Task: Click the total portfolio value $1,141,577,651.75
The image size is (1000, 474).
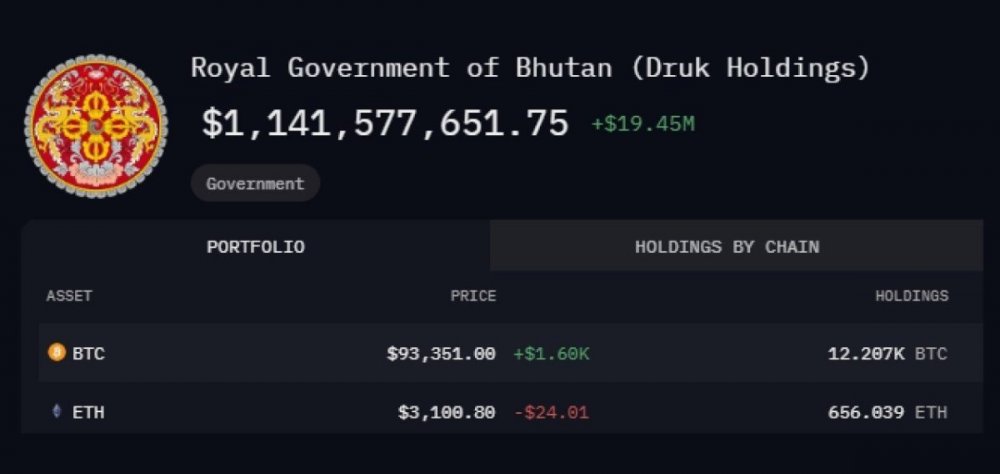Action: coord(385,123)
